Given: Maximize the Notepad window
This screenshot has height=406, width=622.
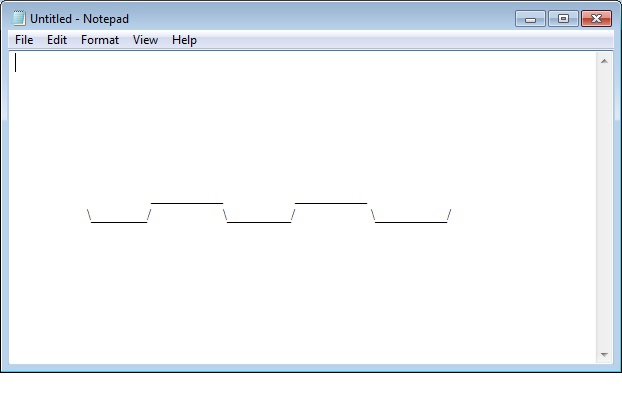Looking at the screenshot, I should 562,18.
